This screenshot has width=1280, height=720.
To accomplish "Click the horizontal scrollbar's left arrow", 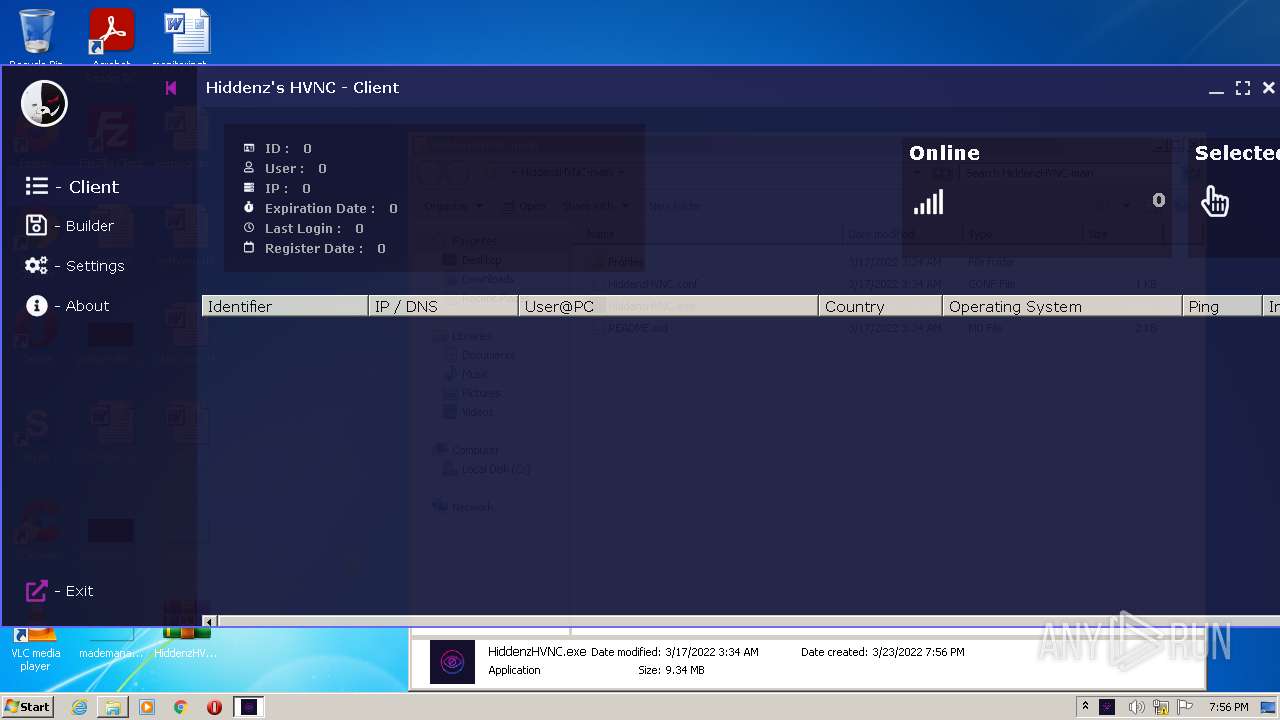I will [x=209, y=621].
